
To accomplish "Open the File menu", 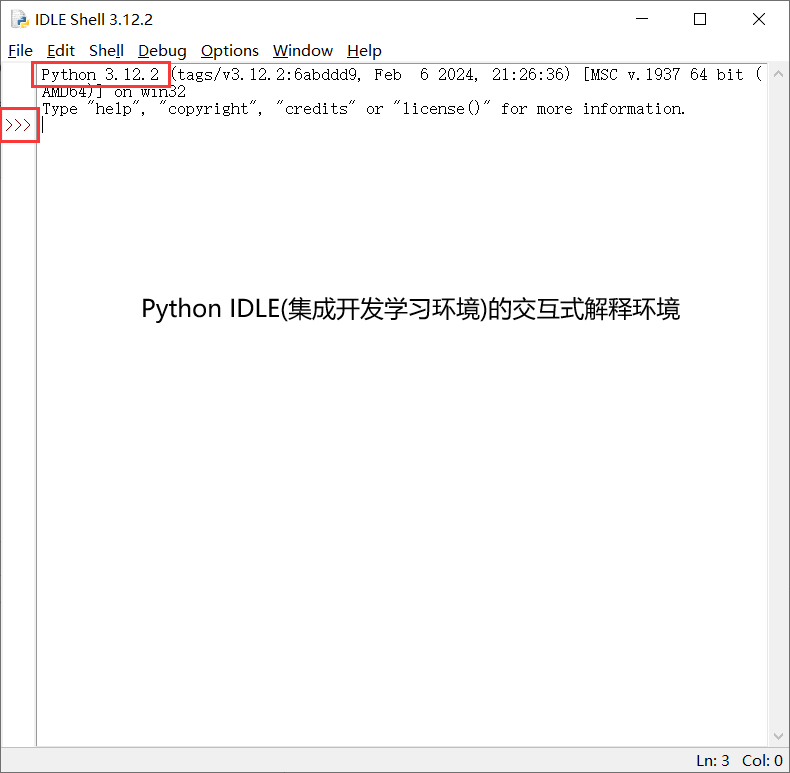I will click(x=20, y=51).
